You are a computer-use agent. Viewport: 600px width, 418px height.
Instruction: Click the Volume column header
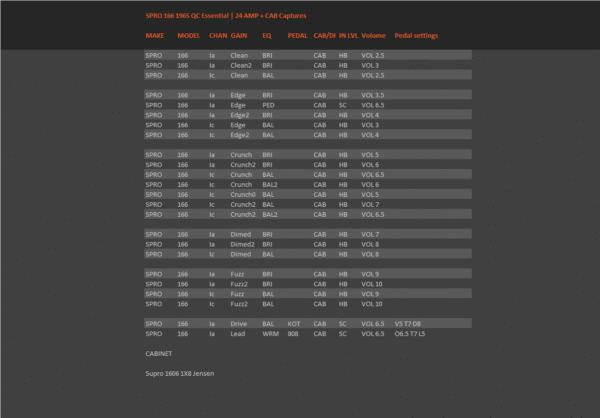(x=373, y=36)
